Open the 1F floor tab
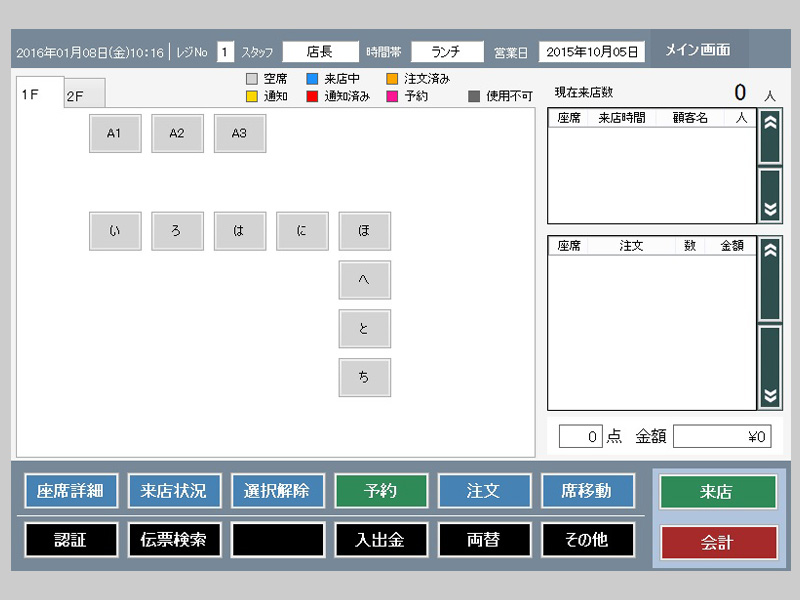Screen dimensions: 800x600 (x=32, y=94)
